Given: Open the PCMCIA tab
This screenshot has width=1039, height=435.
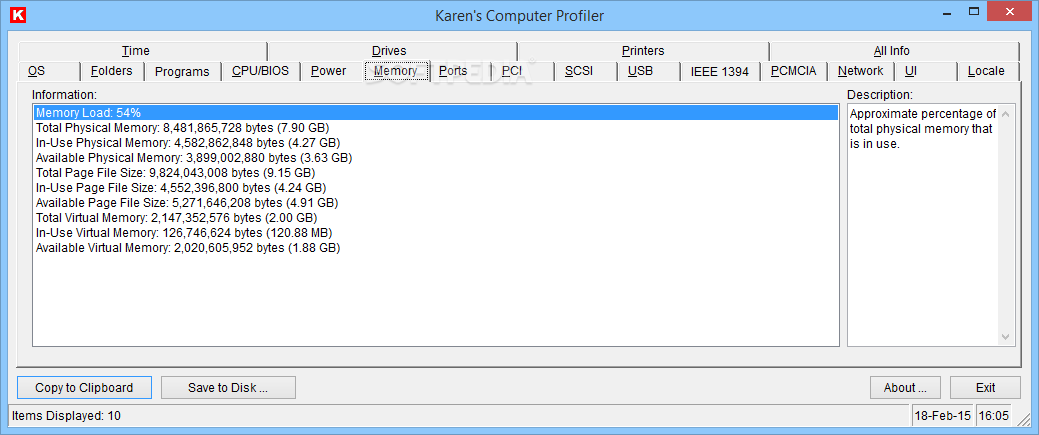Looking at the screenshot, I should (793, 71).
